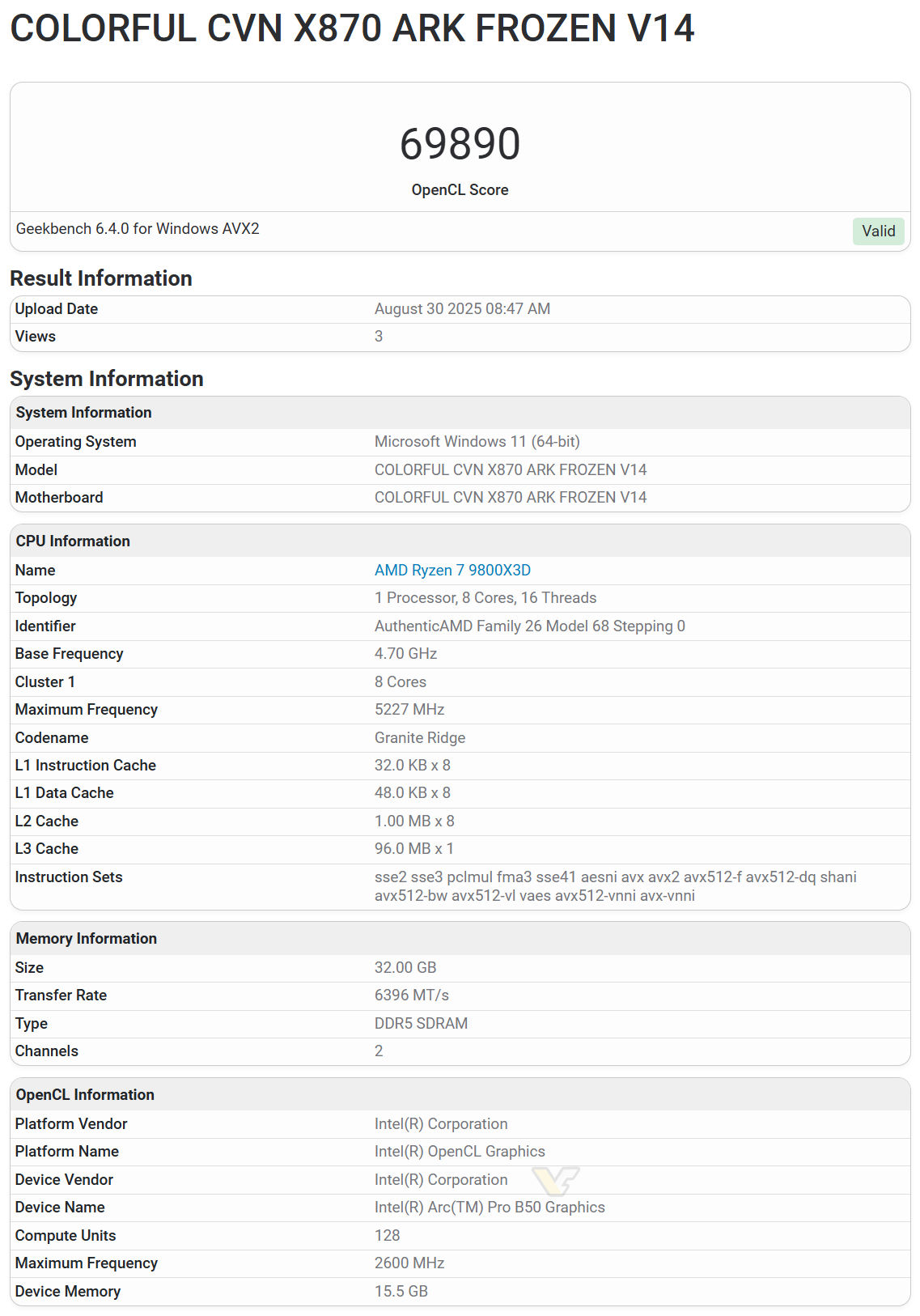Click the Upload Date row label
This screenshot has height=1316, width=920.
57,309
